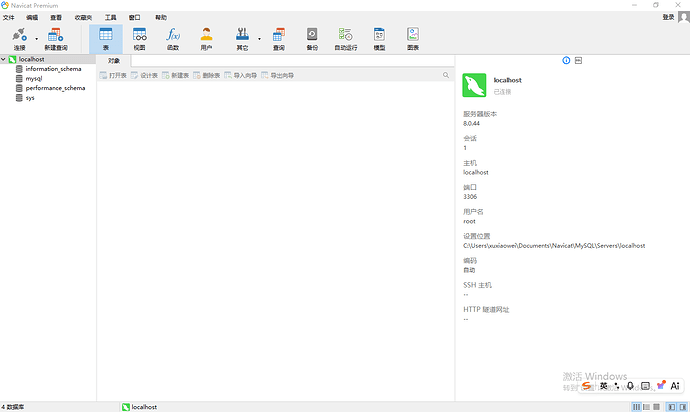Open the 工具 (Tools) menu

pos(110,17)
